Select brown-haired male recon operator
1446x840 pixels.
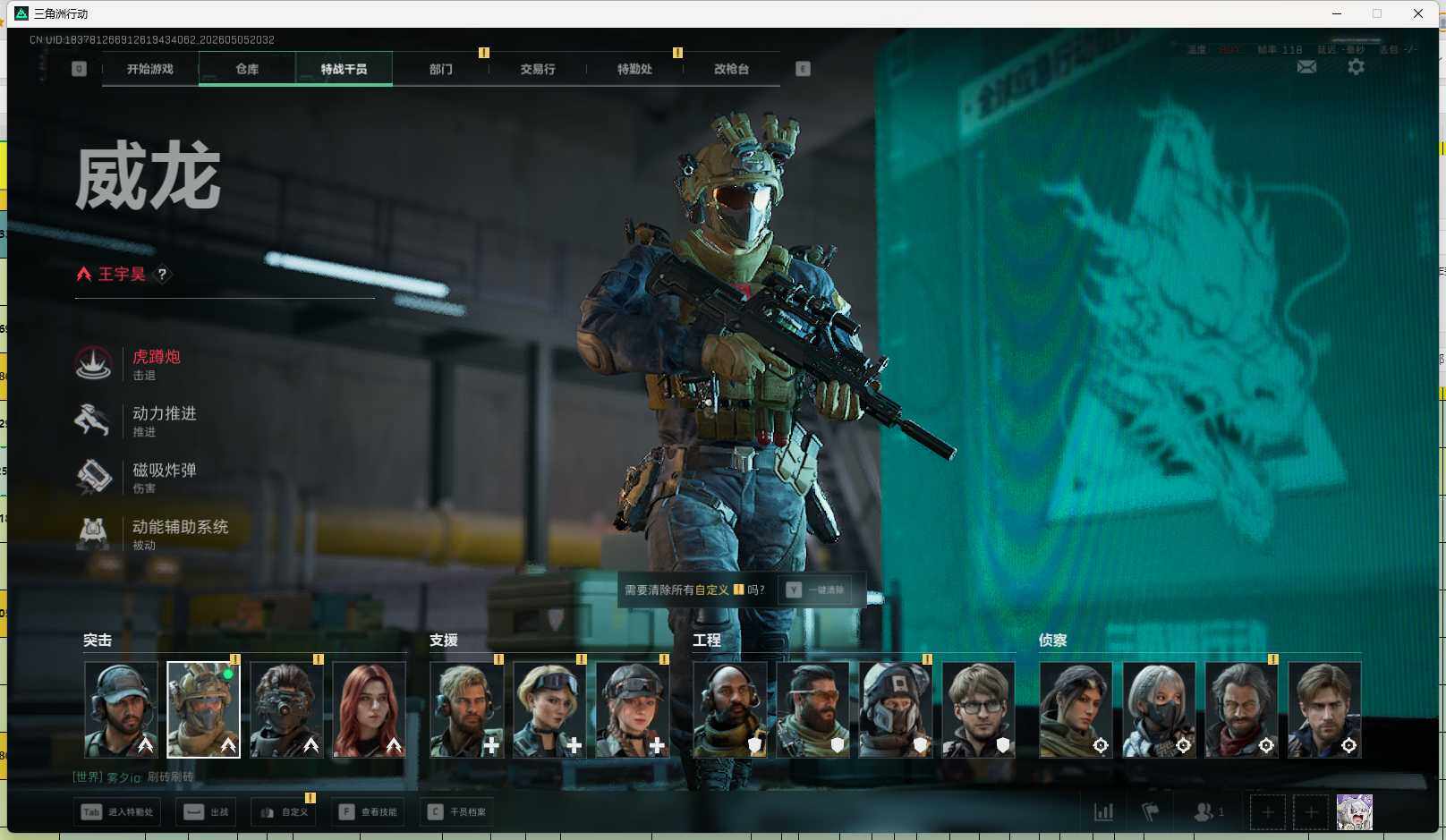point(1324,709)
